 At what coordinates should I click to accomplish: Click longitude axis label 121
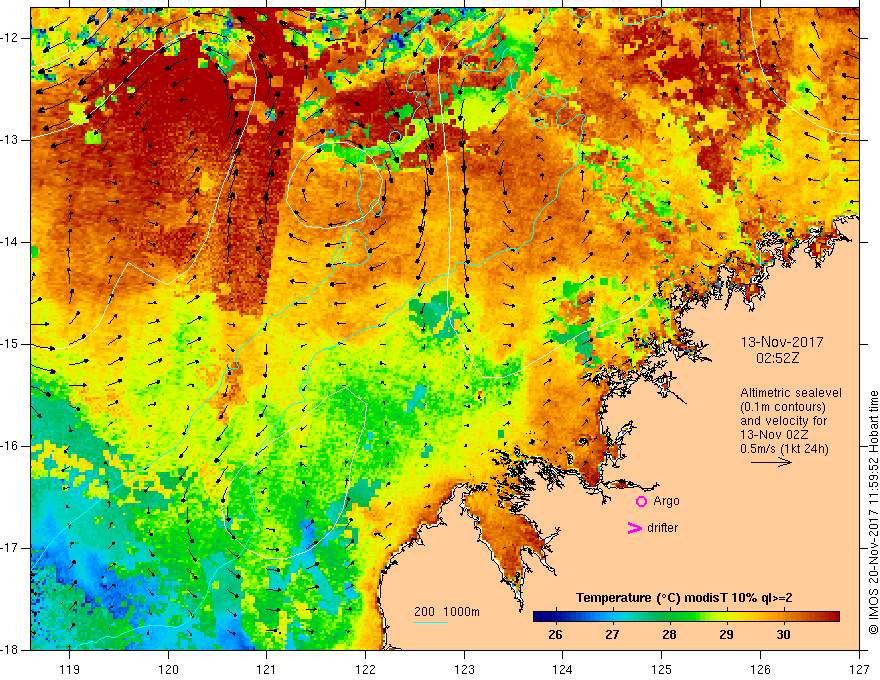pyautogui.click(x=267, y=669)
